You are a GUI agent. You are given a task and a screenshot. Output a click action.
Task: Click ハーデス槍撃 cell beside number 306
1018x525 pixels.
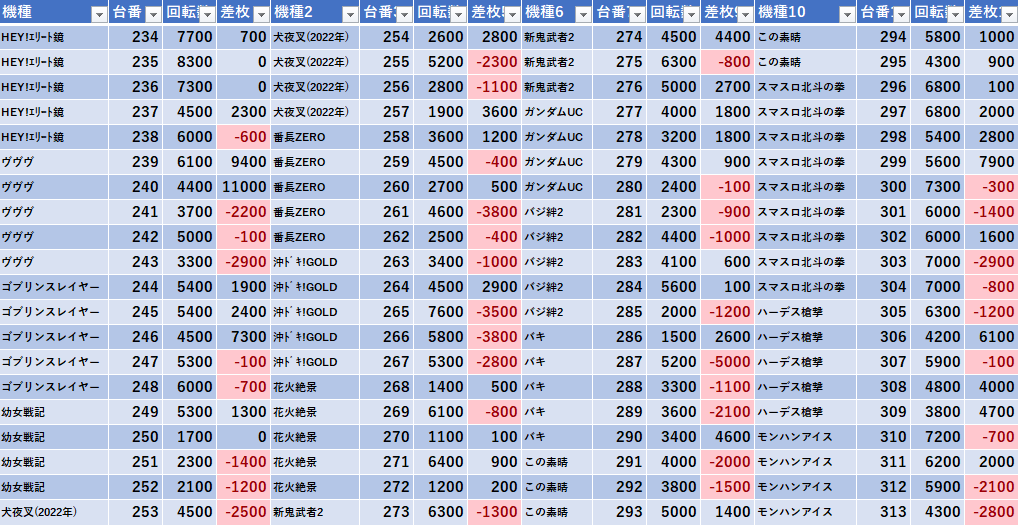click(x=806, y=337)
